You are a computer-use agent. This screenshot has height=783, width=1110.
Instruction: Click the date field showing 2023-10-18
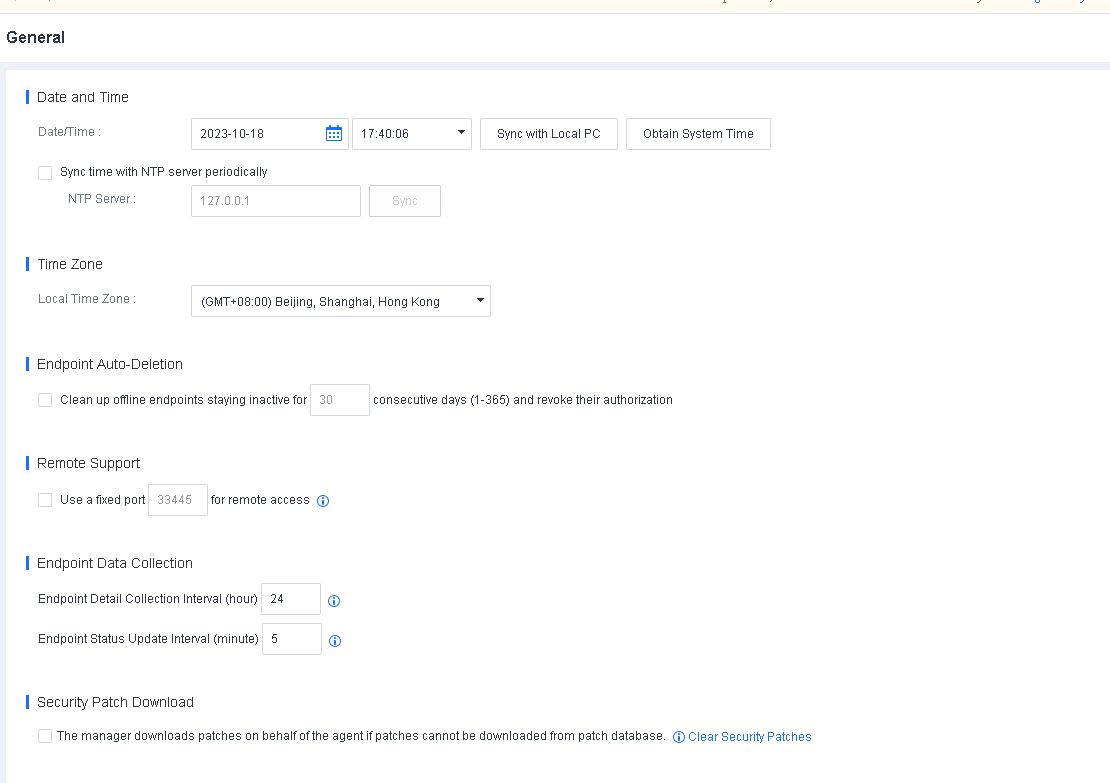click(x=258, y=134)
